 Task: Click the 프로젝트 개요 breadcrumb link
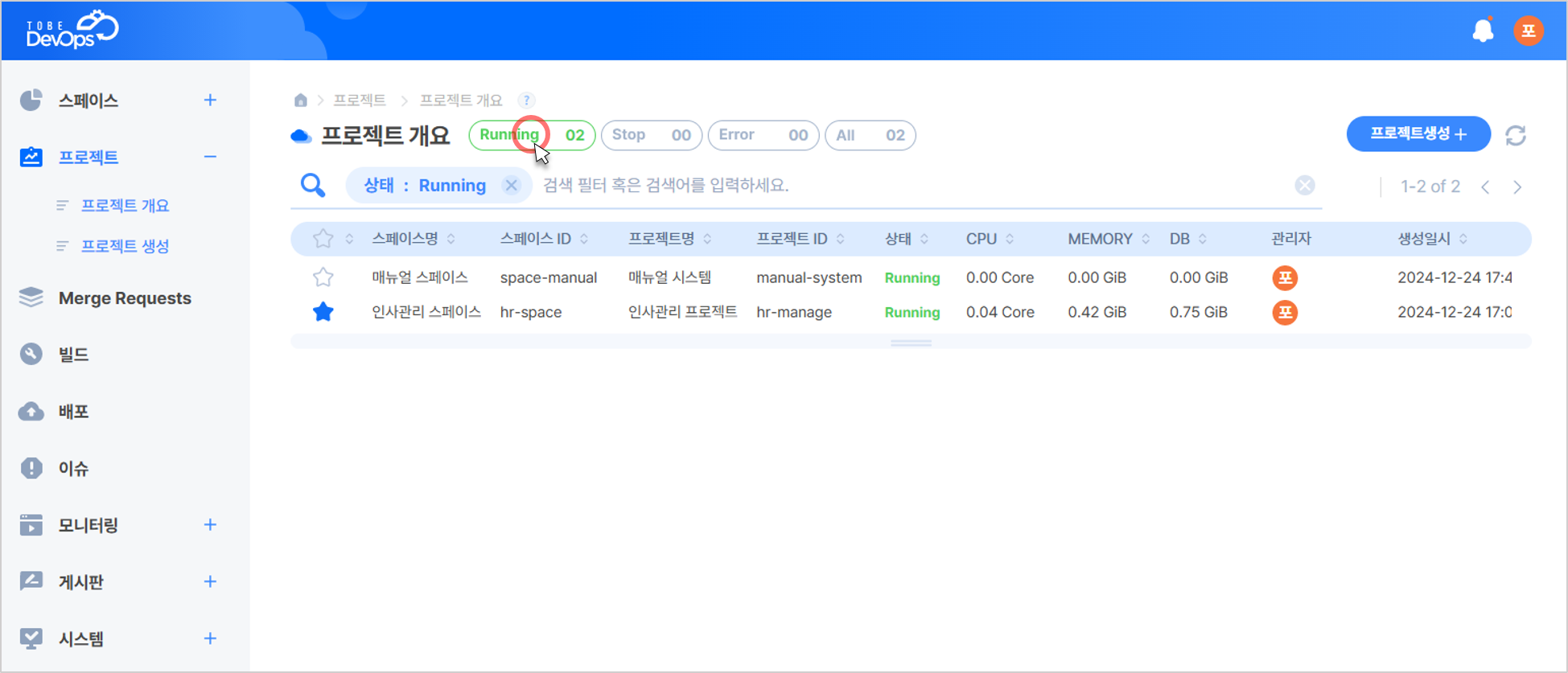point(461,101)
